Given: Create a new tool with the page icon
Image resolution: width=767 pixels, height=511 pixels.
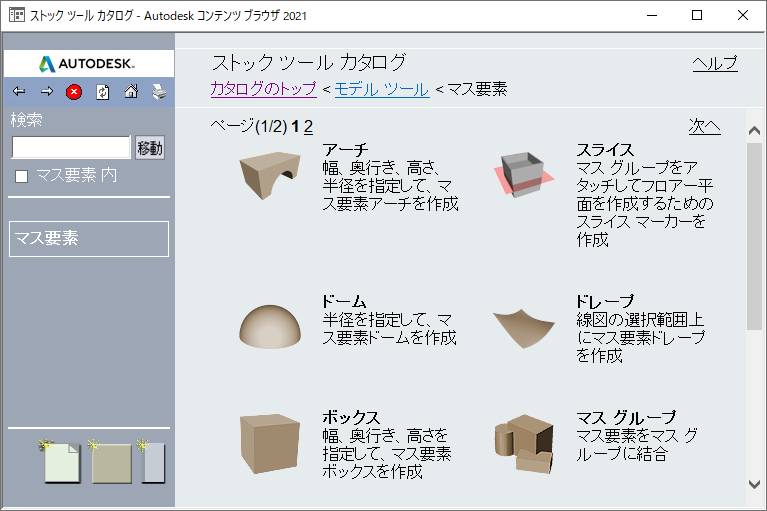Looking at the screenshot, I should (x=61, y=462).
